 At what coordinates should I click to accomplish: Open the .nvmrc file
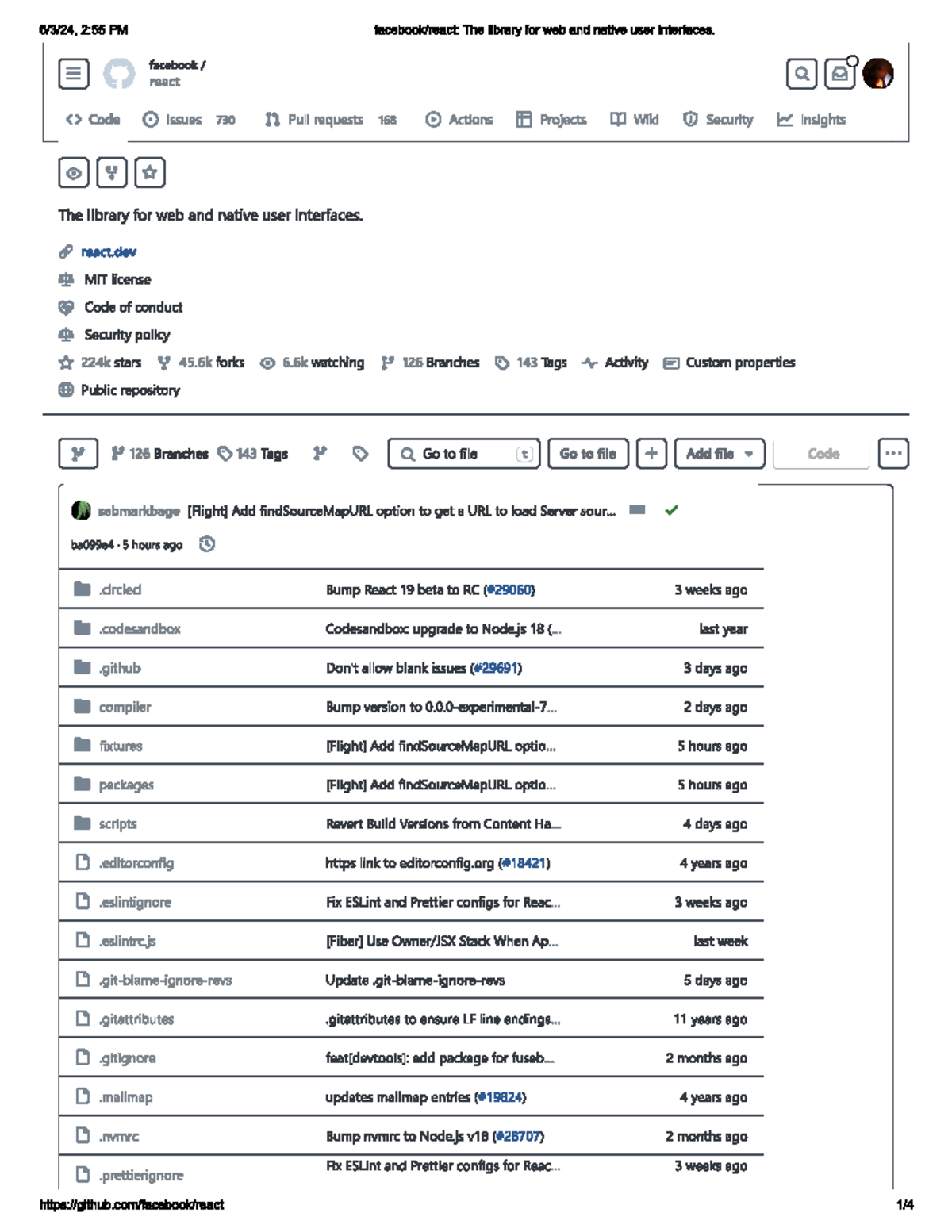click(119, 1136)
